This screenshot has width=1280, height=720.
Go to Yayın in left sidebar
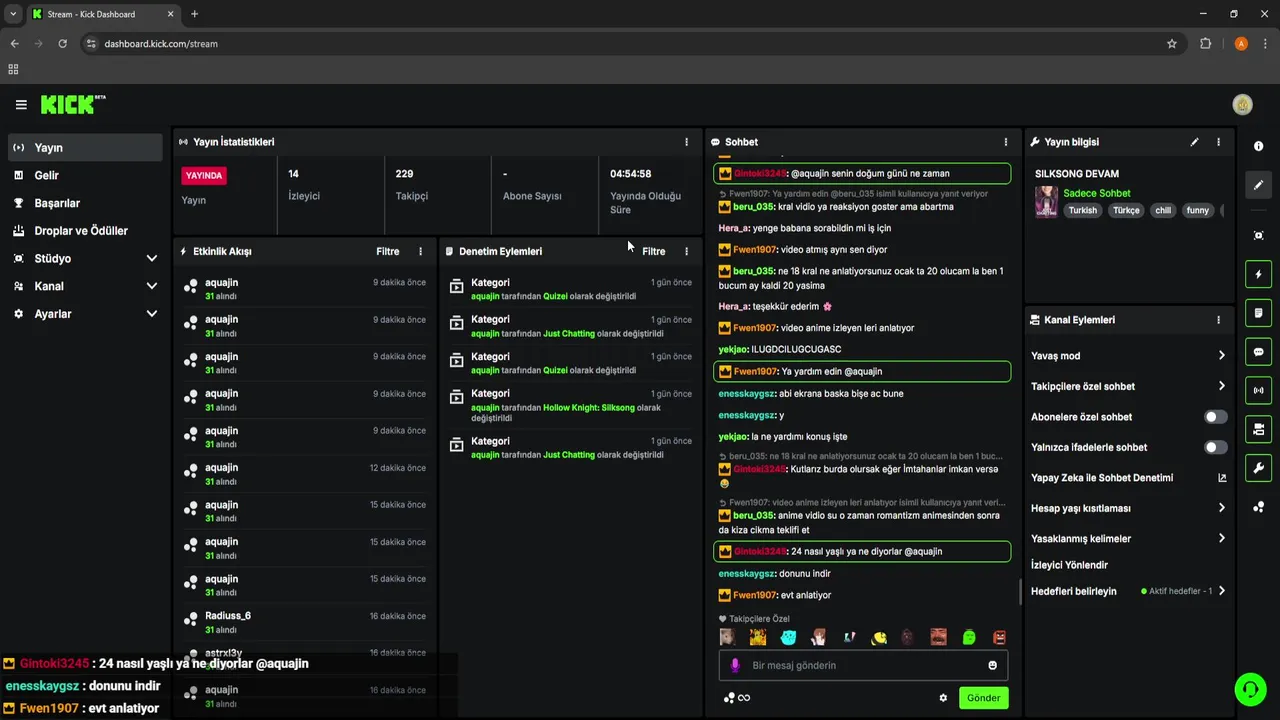coord(85,147)
